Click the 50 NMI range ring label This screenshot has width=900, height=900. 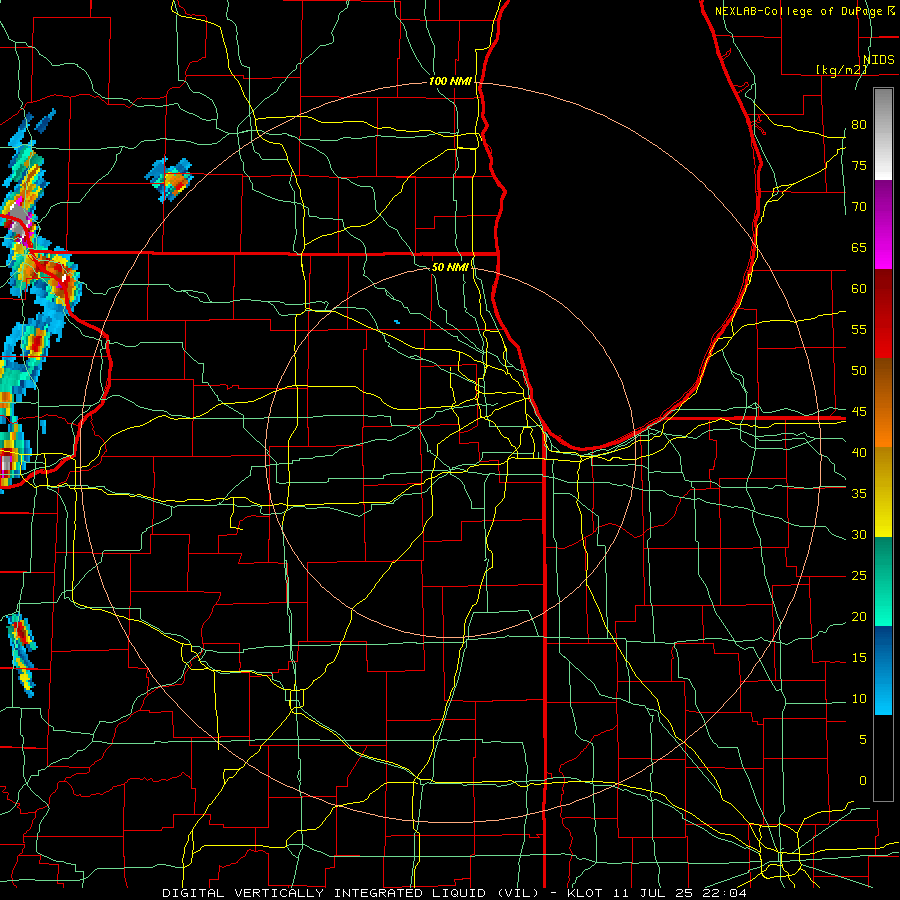[x=450, y=267]
